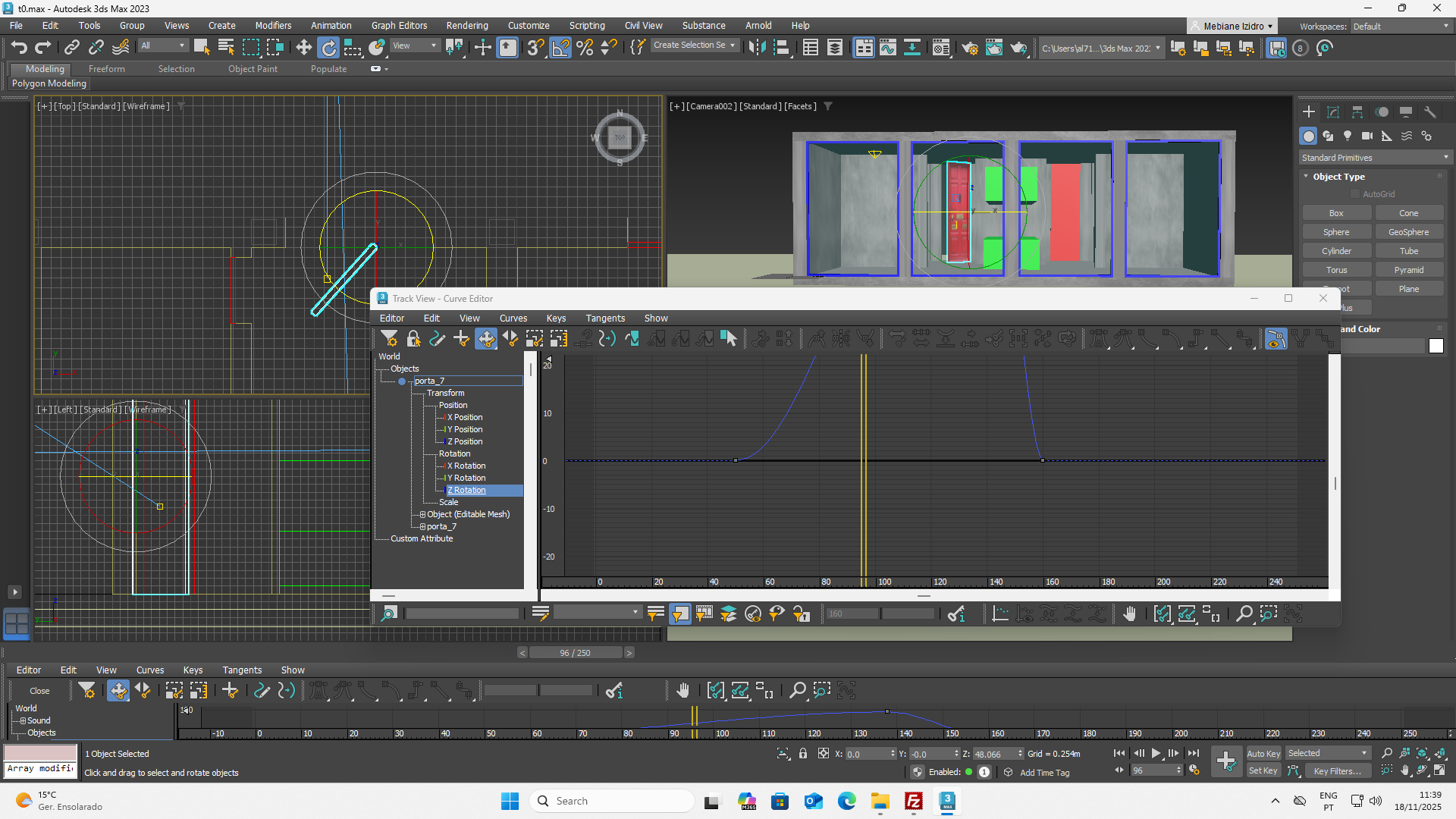Open the Graph Editors menu
This screenshot has height=819, width=1456.
pyautogui.click(x=399, y=25)
